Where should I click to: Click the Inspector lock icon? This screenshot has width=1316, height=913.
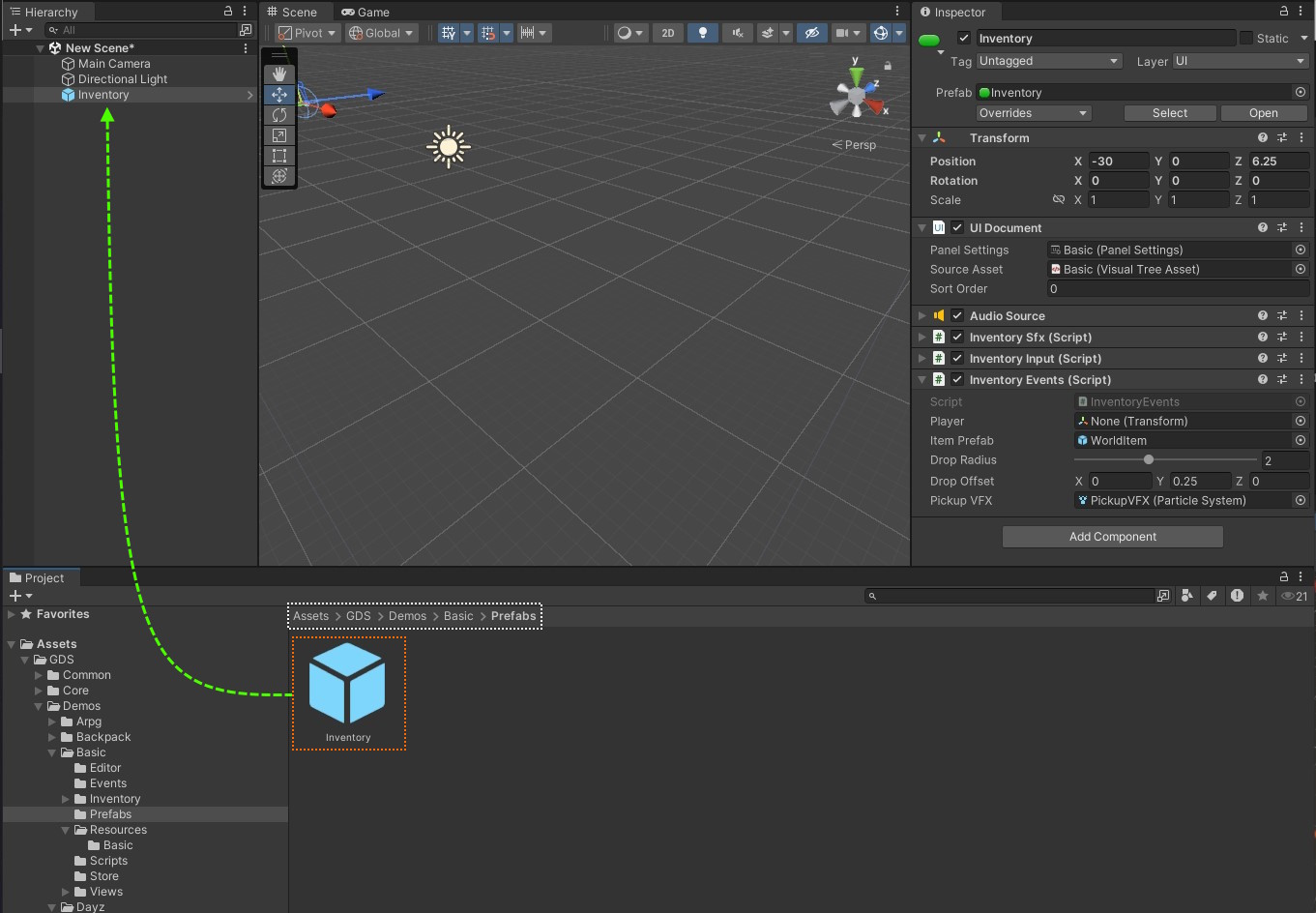pyautogui.click(x=1284, y=12)
